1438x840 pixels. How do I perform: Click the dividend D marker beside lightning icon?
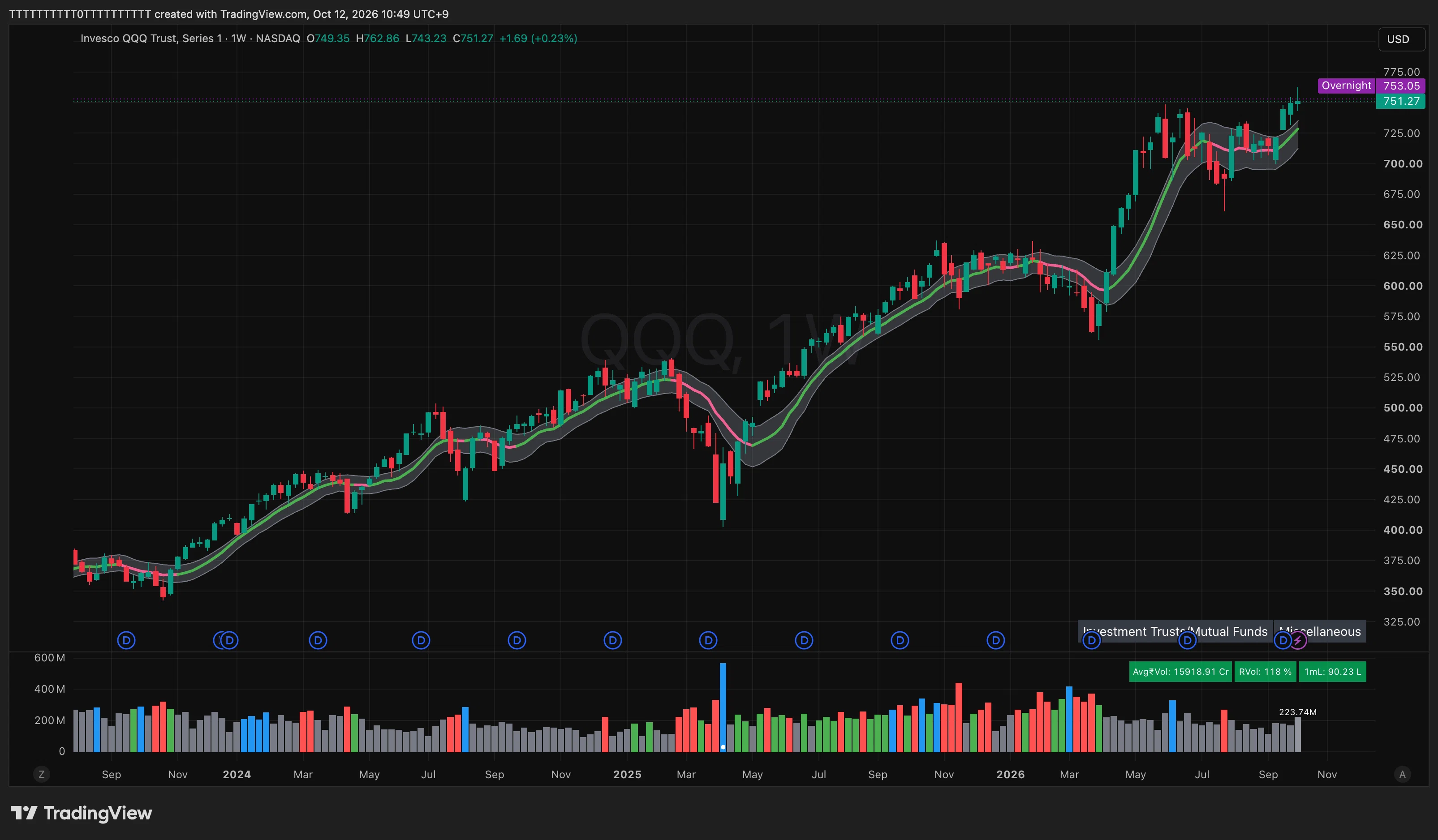click(1283, 640)
